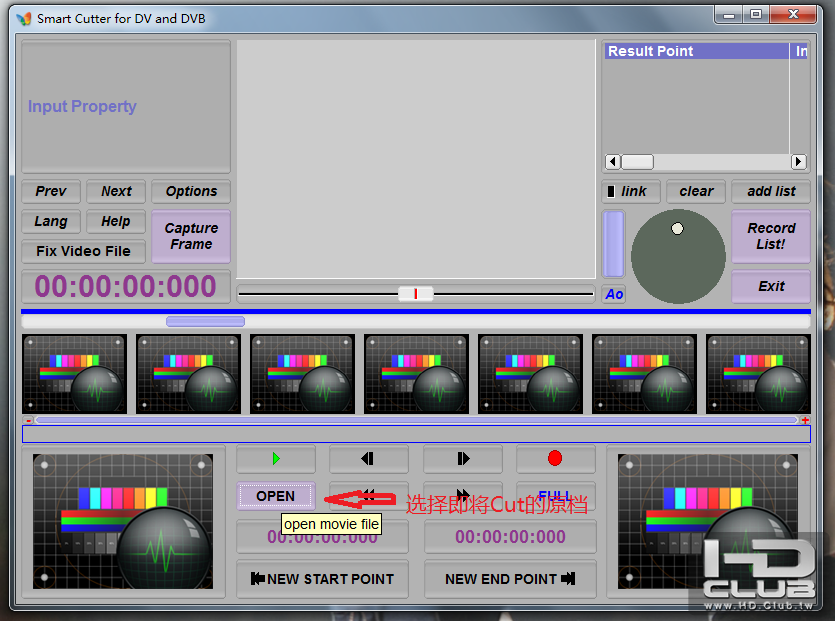835x621 pixels.
Task: Step forward one frame
Action: [463, 459]
